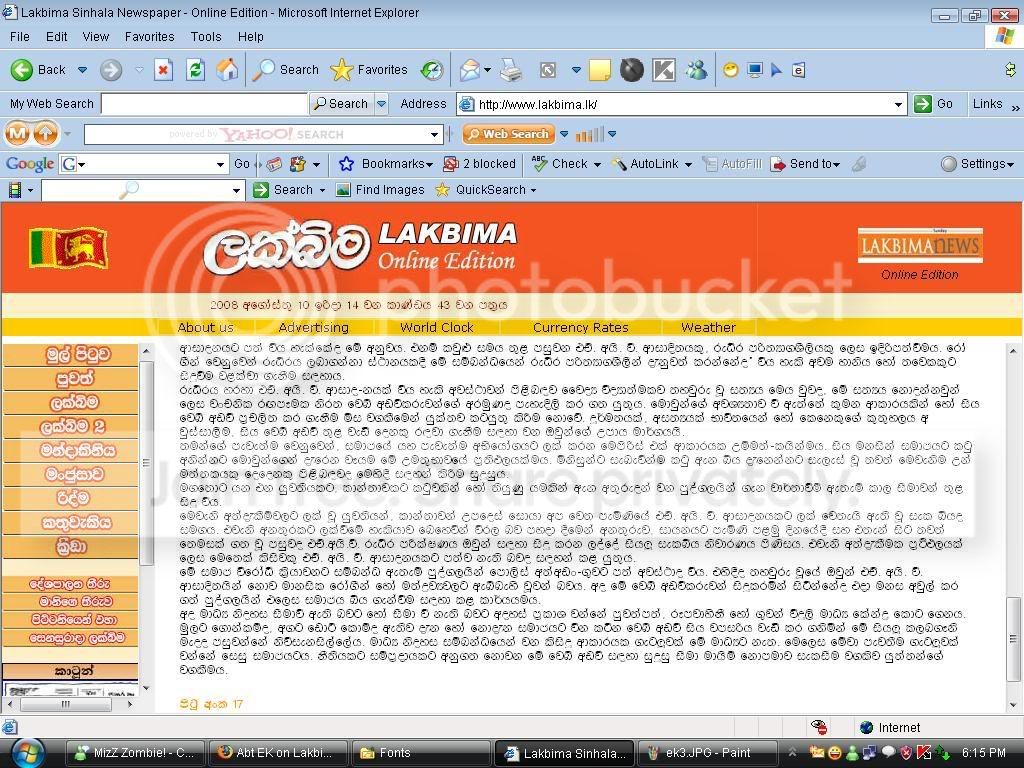The width and height of the screenshot is (1024, 768).
Task: Click the film strip icon in bottom toolbar
Action: tap(15, 190)
